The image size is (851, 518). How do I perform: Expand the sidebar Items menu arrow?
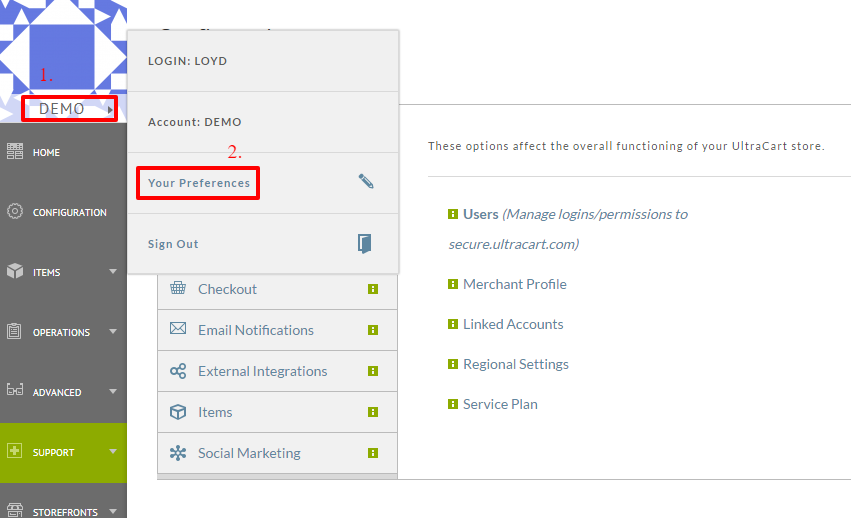click(x=113, y=271)
